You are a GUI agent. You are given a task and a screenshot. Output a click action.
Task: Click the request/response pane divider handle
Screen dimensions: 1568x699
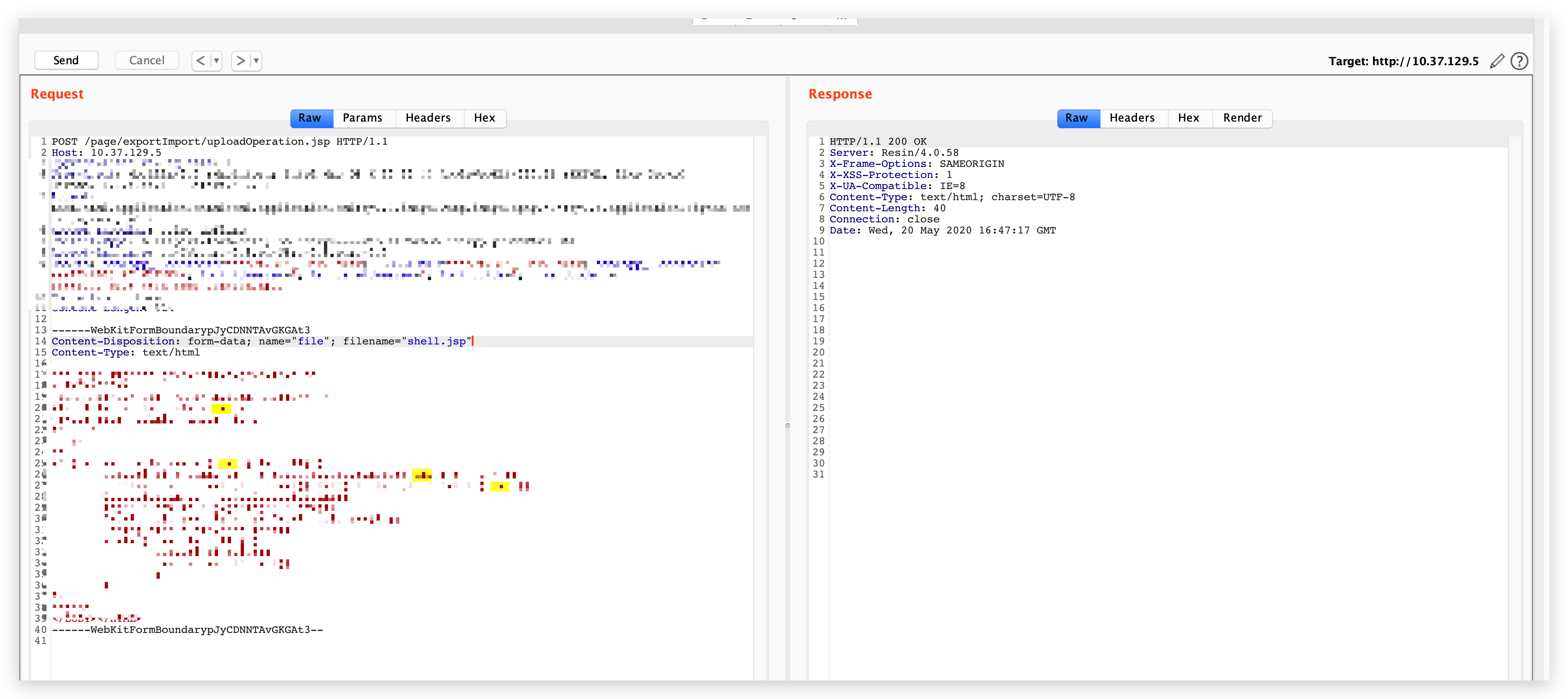(x=787, y=426)
